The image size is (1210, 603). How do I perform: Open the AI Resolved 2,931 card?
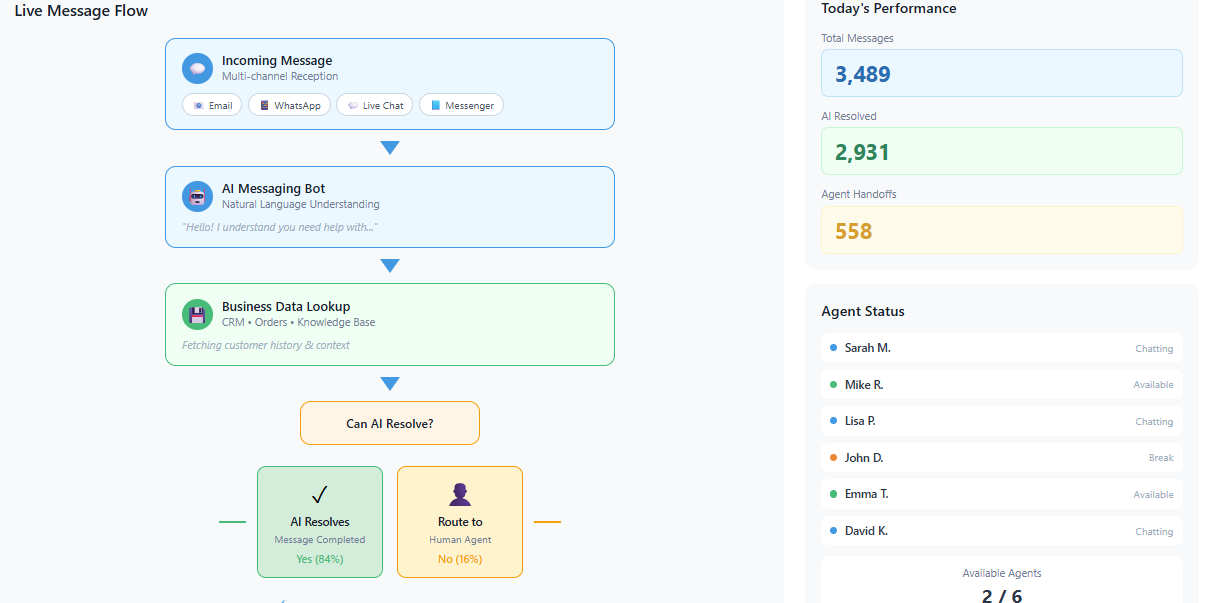click(1001, 151)
